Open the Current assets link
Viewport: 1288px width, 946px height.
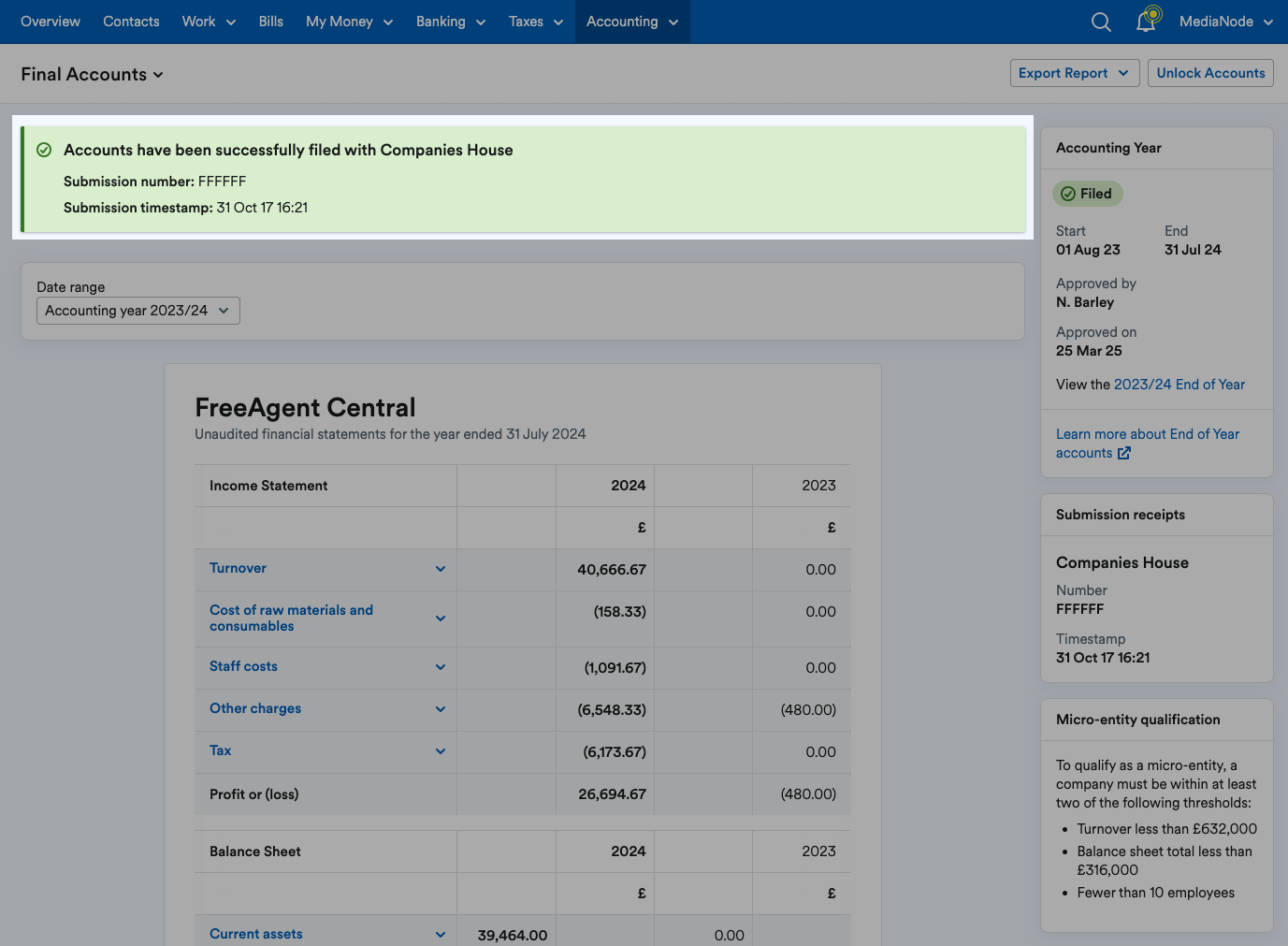pyautogui.click(x=256, y=934)
